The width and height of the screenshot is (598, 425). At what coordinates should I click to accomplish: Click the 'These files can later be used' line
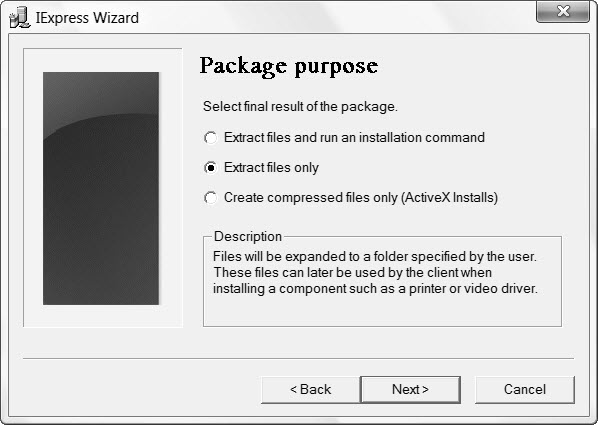click(352, 272)
